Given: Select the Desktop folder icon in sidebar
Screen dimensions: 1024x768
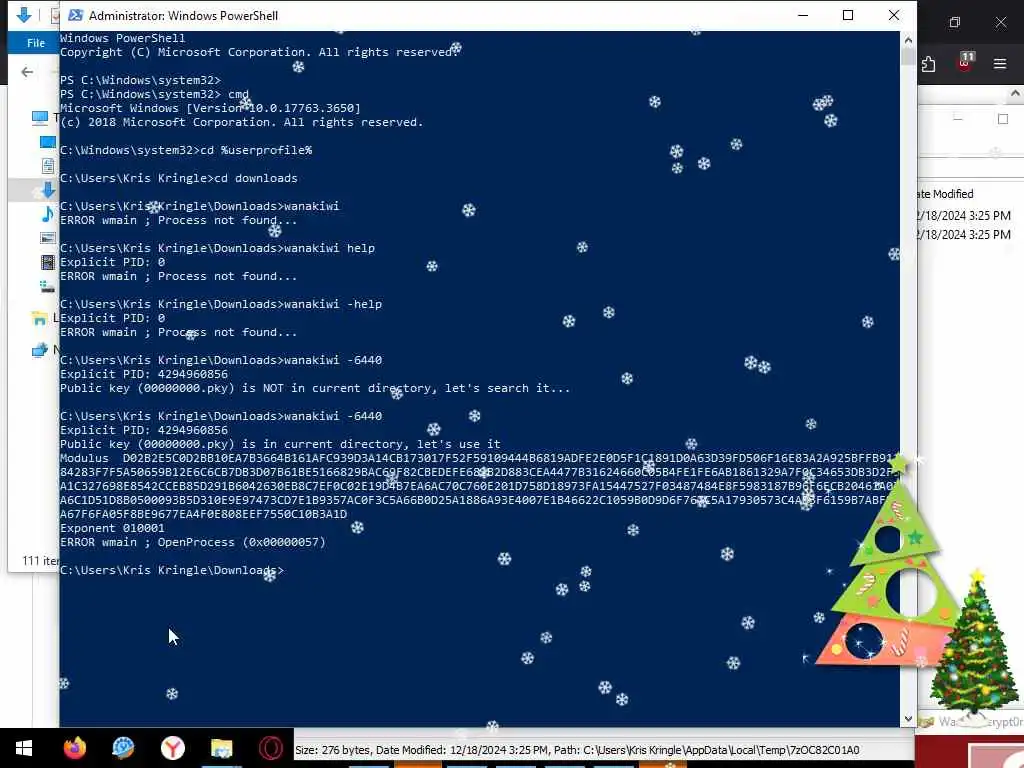Looking at the screenshot, I should tap(48, 142).
